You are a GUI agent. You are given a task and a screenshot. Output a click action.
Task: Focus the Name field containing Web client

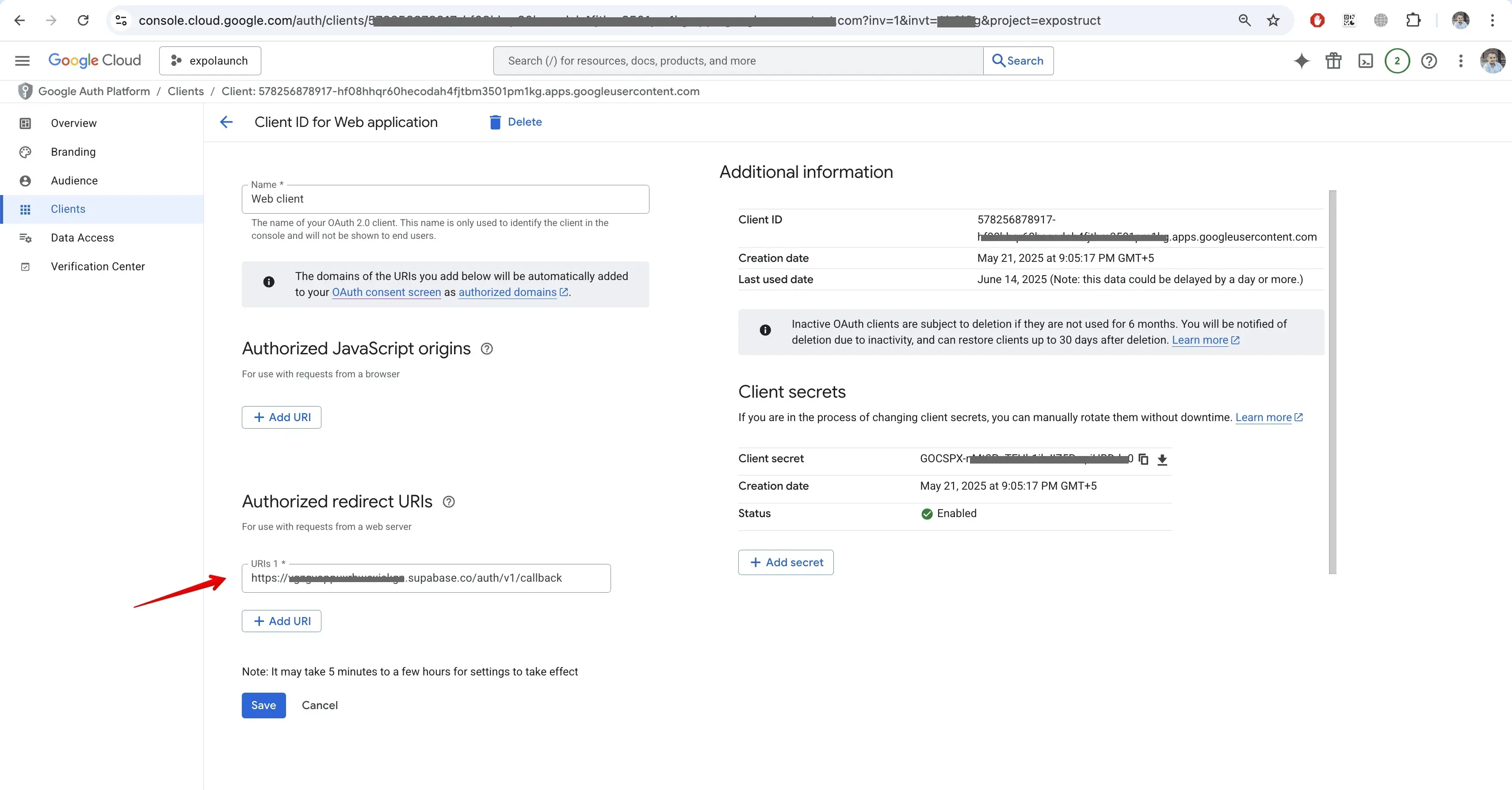point(445,199)
